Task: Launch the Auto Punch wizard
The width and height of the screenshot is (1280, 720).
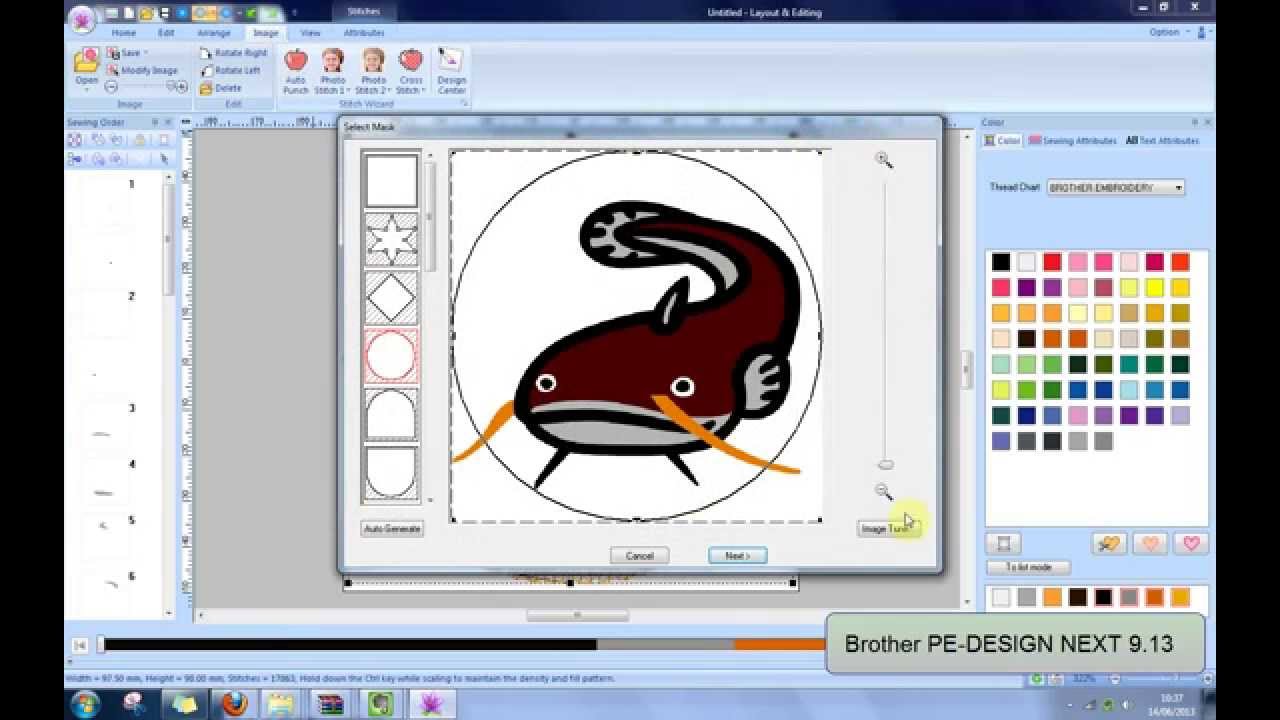Action: pos(296,70)
